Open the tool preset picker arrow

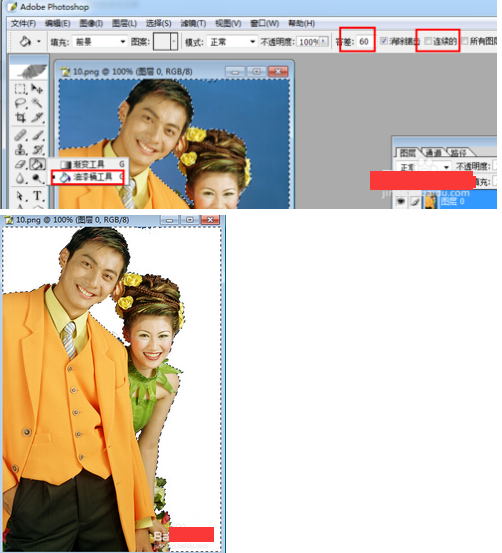pyautogui.click(x=39, y=42)
